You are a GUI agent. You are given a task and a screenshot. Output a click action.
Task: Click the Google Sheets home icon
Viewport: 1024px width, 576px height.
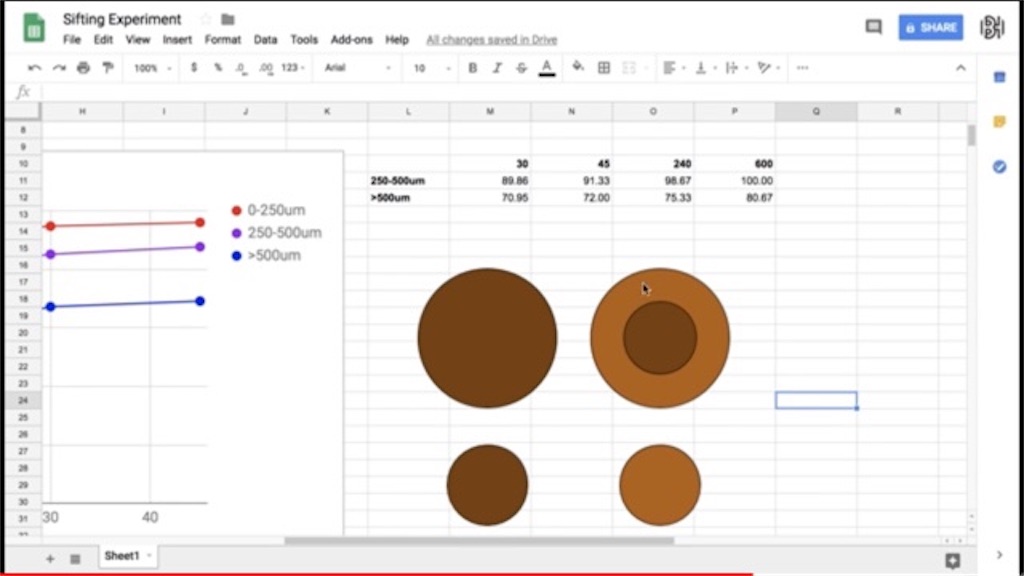[34, 28]
